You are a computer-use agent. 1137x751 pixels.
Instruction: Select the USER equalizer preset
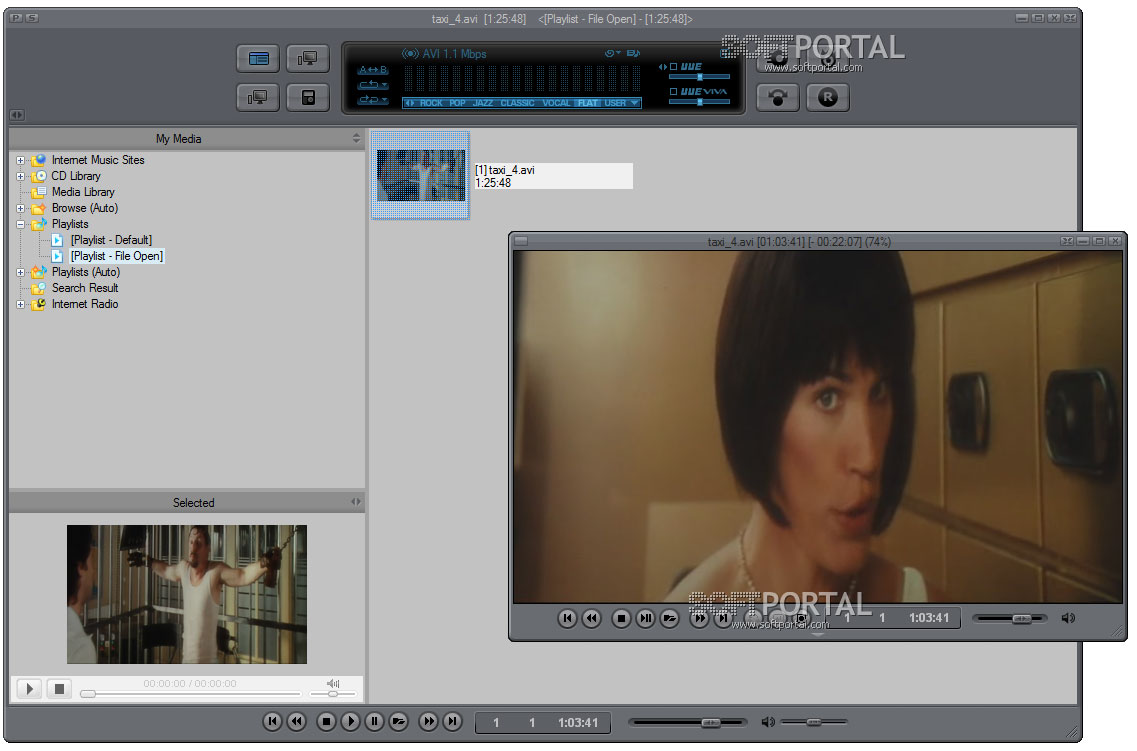pos(615,103)
